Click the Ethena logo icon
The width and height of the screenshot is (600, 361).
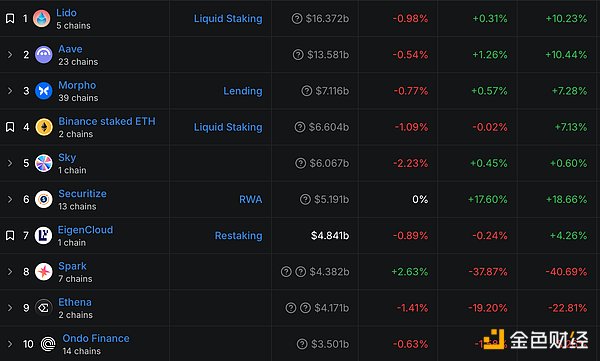pyautogui.click(x=44, y=308)
